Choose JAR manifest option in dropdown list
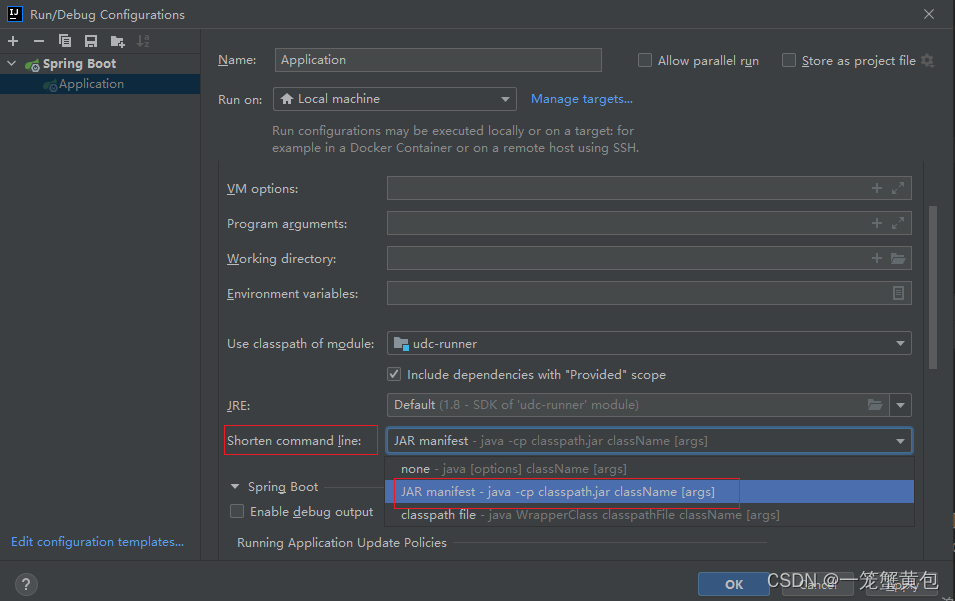Viewport: 955px width, 601px height. click(649, 491)
